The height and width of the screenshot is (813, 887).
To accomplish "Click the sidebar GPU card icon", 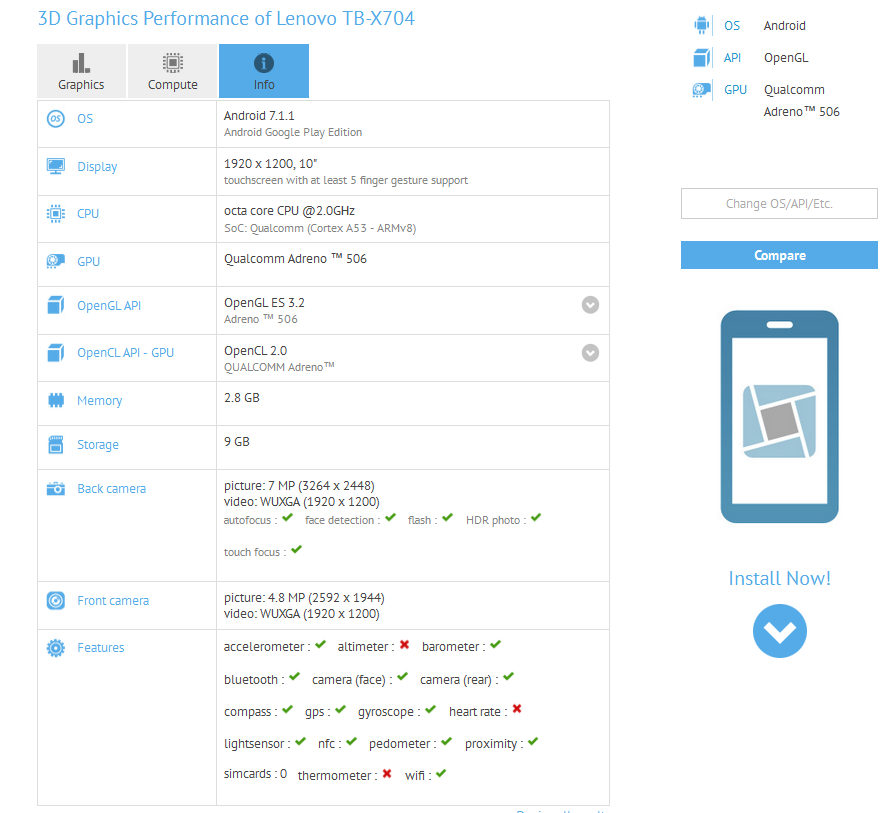I will [x=701, y=90].
